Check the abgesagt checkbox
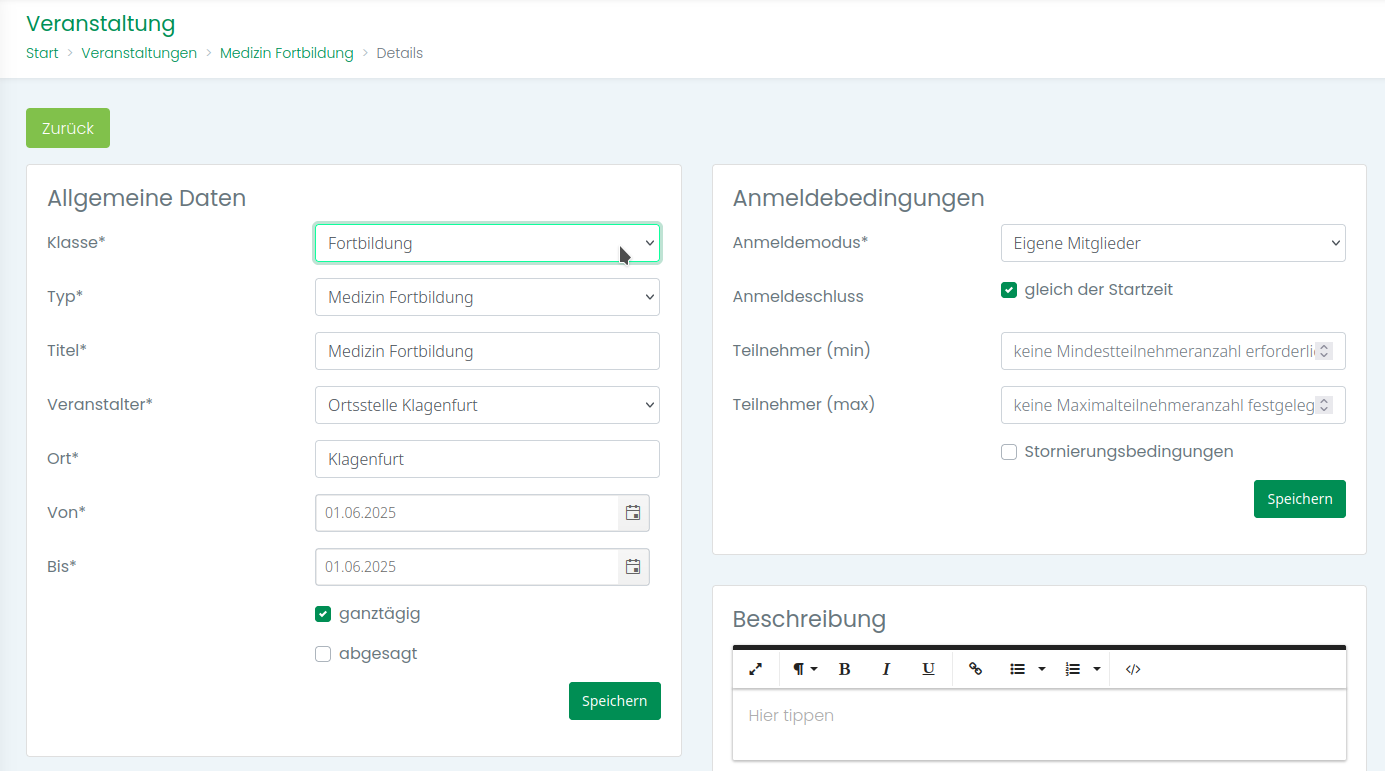 pyautogui.click(x=323, y=654)
